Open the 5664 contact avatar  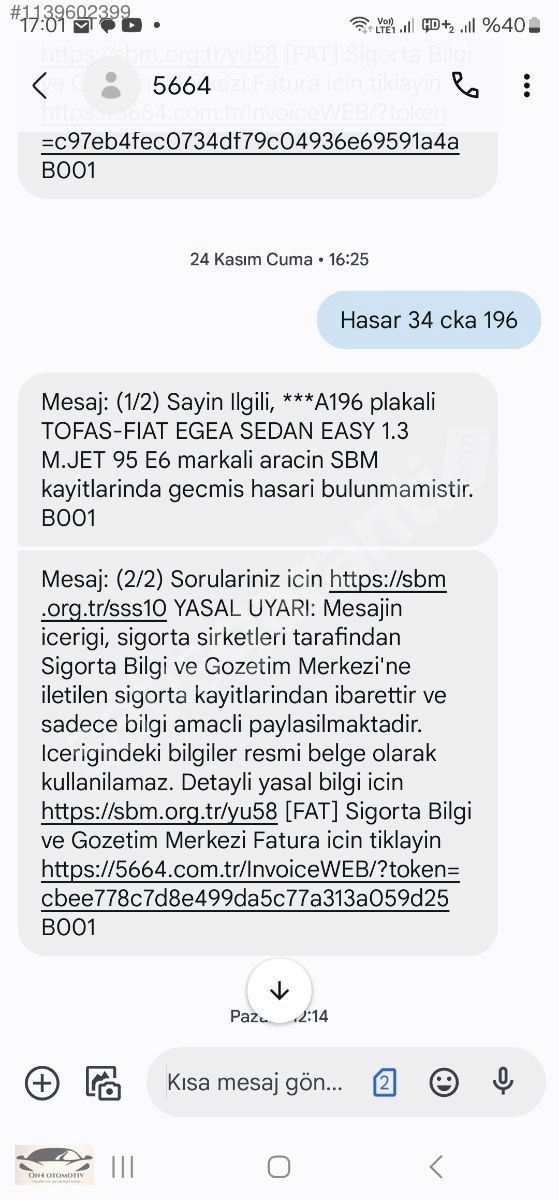pos(111,85)
